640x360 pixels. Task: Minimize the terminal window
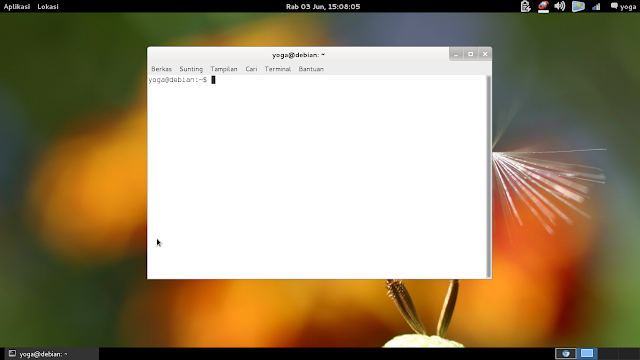point(456,54)
